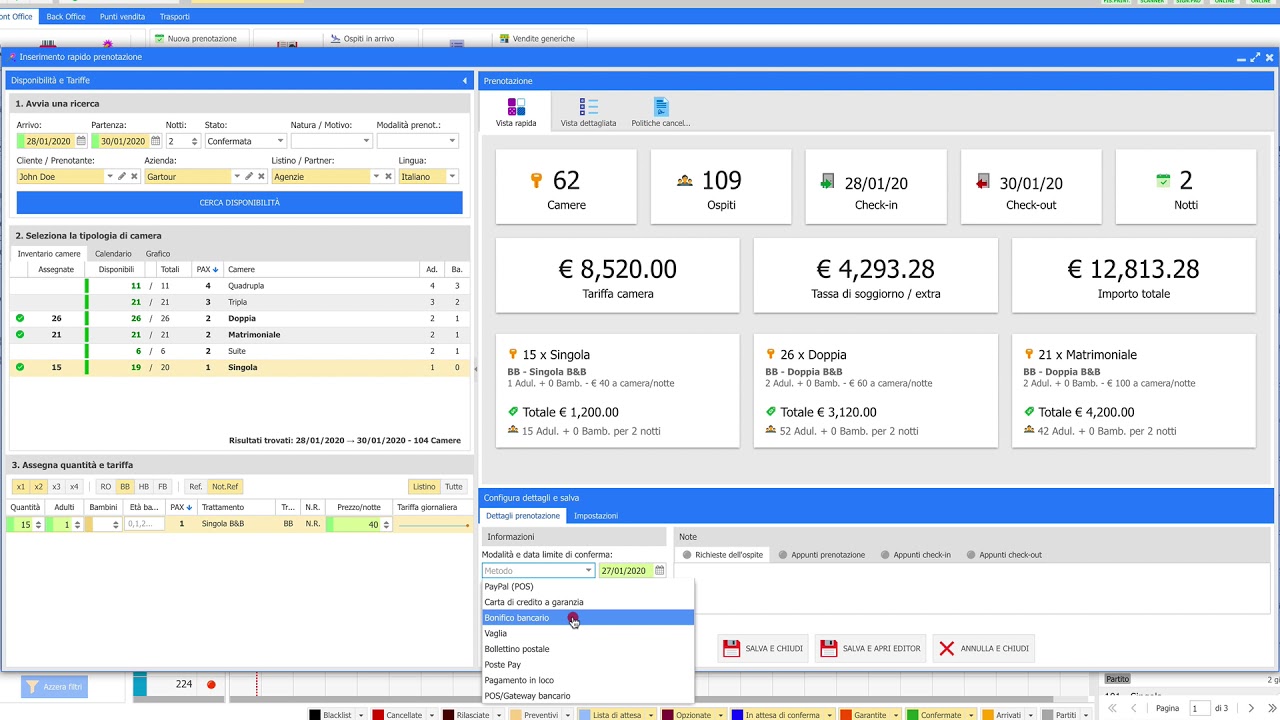This screenshot has width=1280, height=720.
Task: Open the Back Office main tab
Action: [66, 16]
